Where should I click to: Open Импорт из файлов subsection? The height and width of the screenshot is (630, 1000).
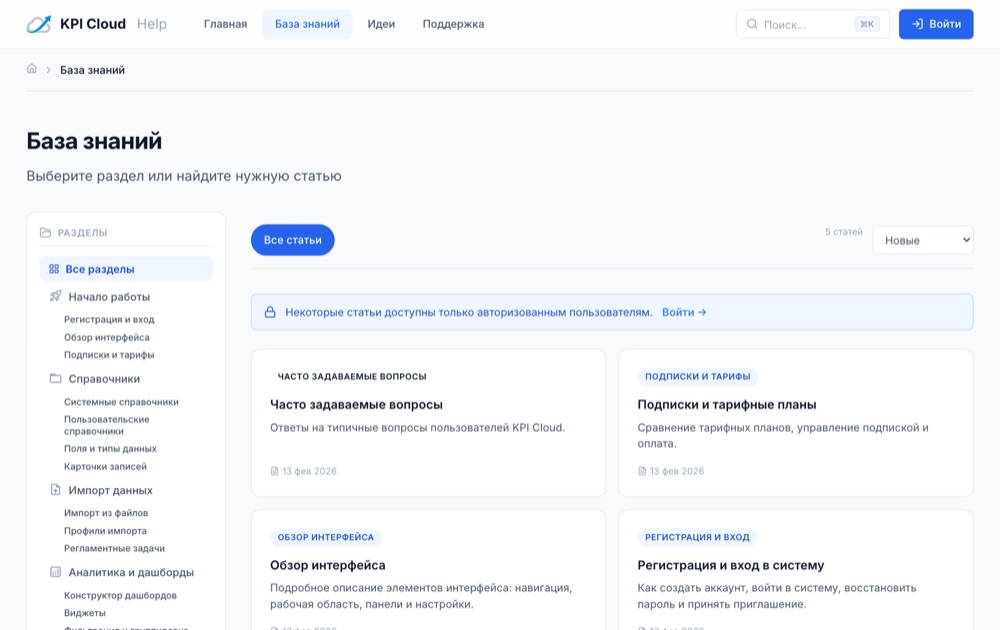pyautogui.click(x=106, y=513)
